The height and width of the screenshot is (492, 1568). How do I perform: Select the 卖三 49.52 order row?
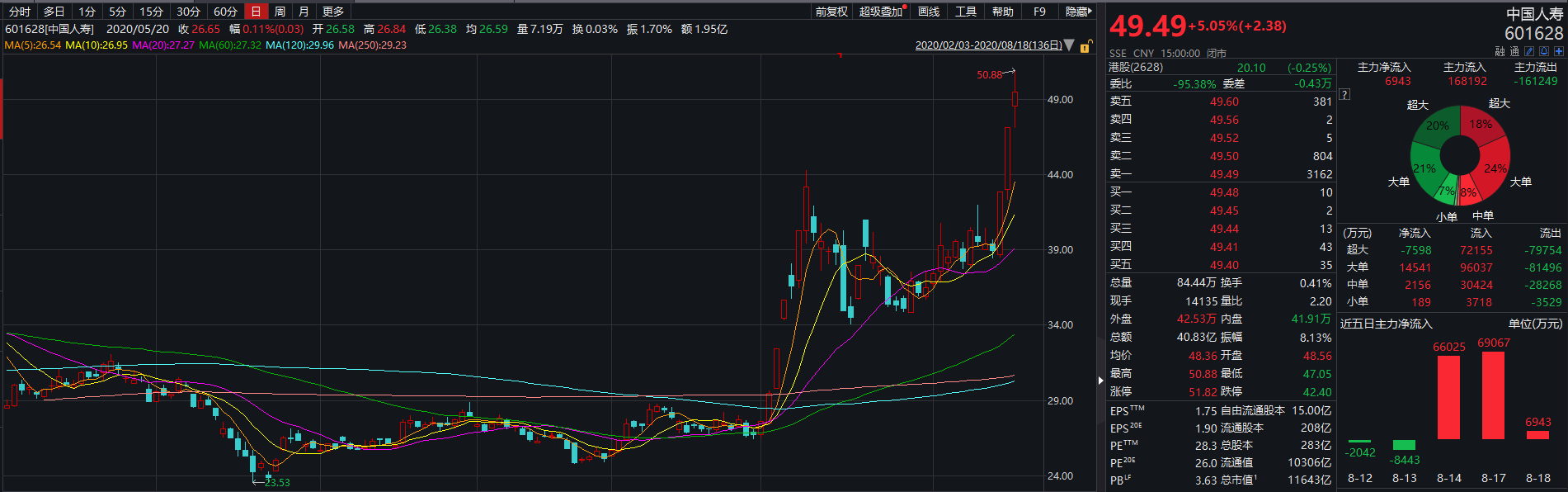[x=1220, y=138]
